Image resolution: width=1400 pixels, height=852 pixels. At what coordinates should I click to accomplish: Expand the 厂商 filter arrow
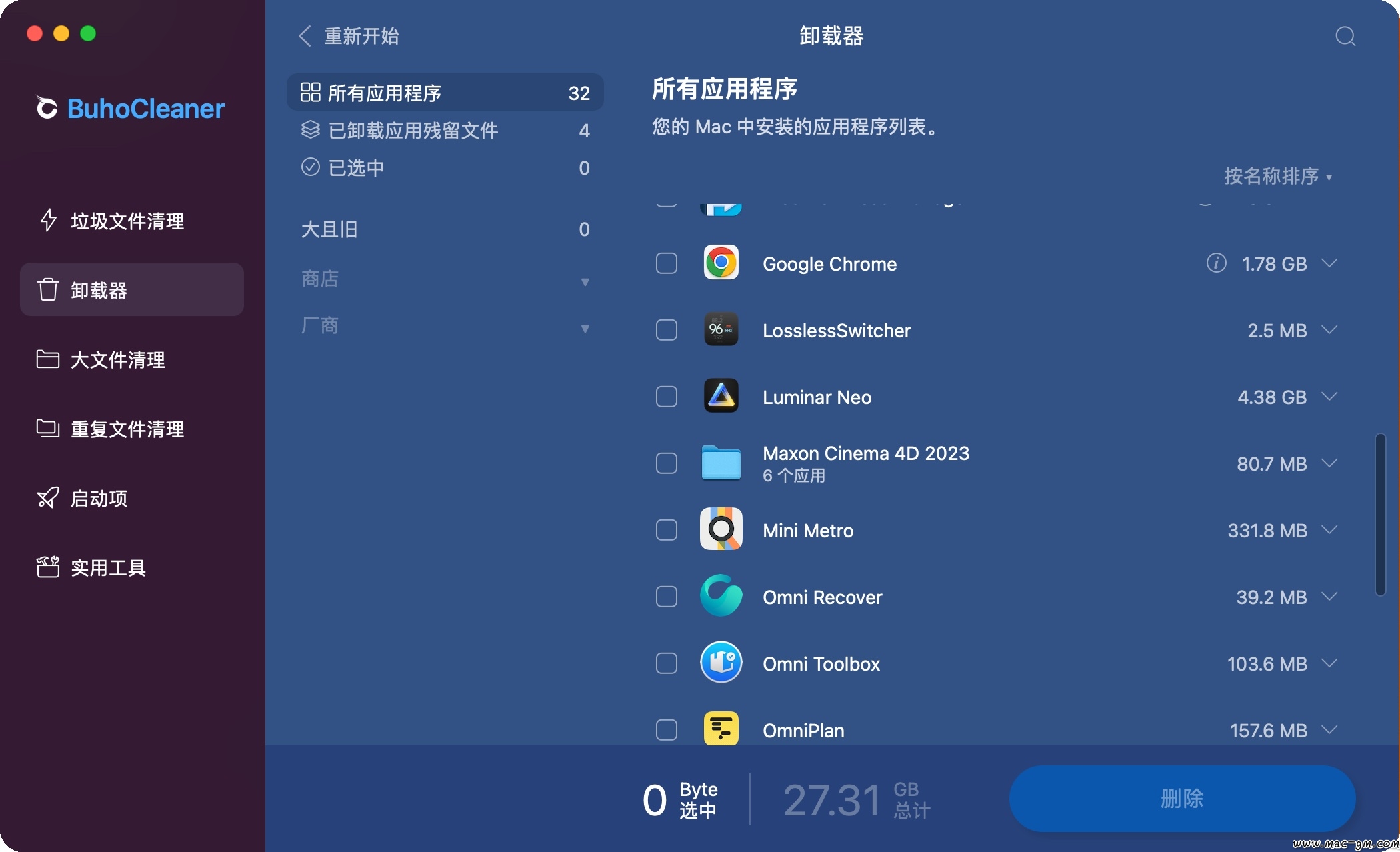[x=585, y=328]
